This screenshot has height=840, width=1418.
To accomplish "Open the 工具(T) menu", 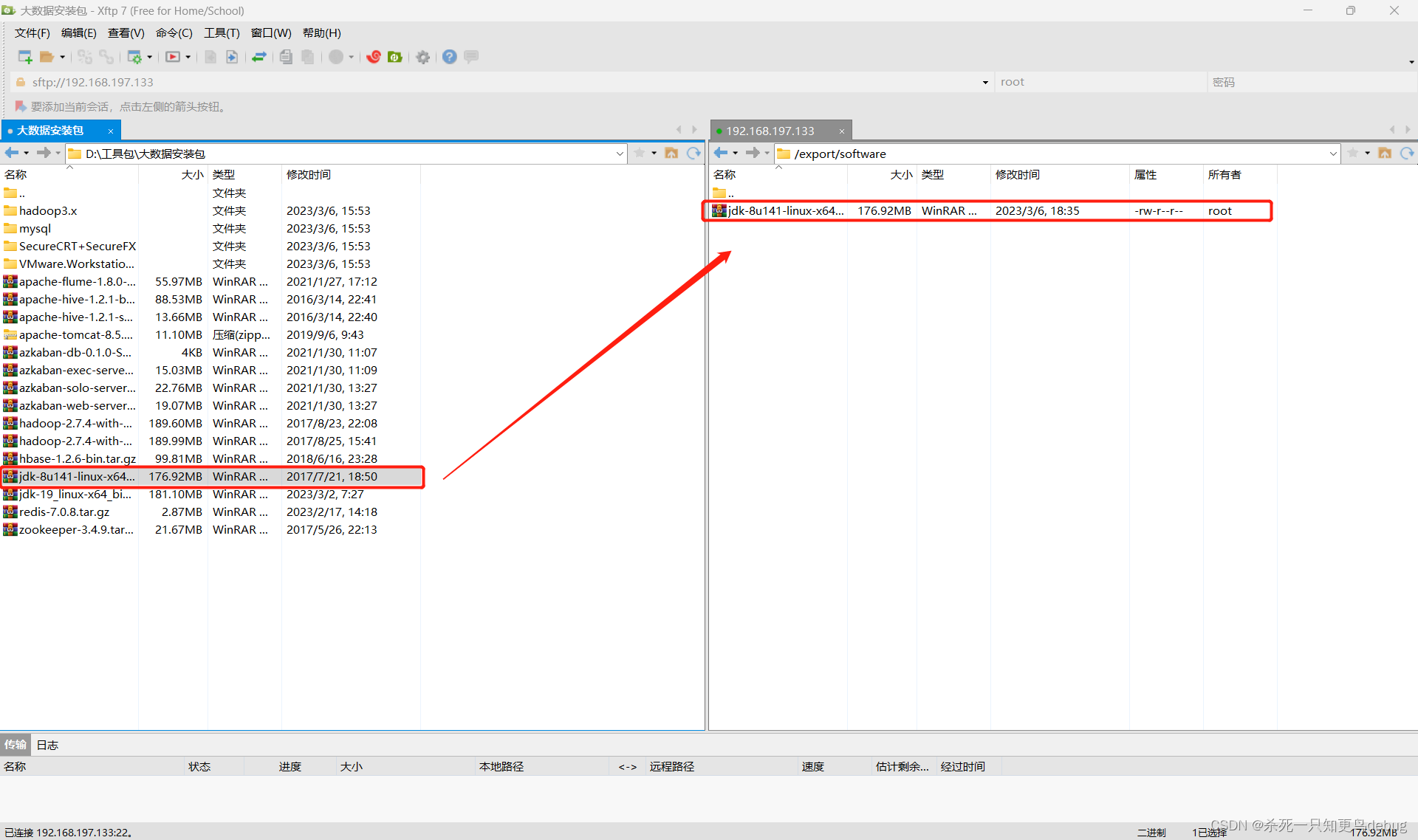I will [x=222, y=33].
